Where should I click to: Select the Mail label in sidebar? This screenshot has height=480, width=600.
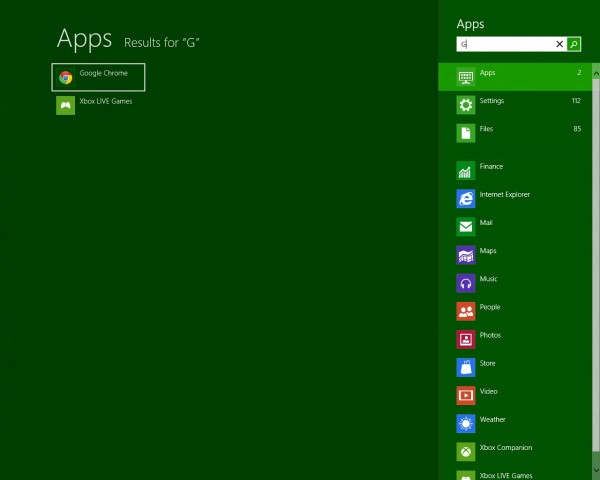click(x=486, y=223)
